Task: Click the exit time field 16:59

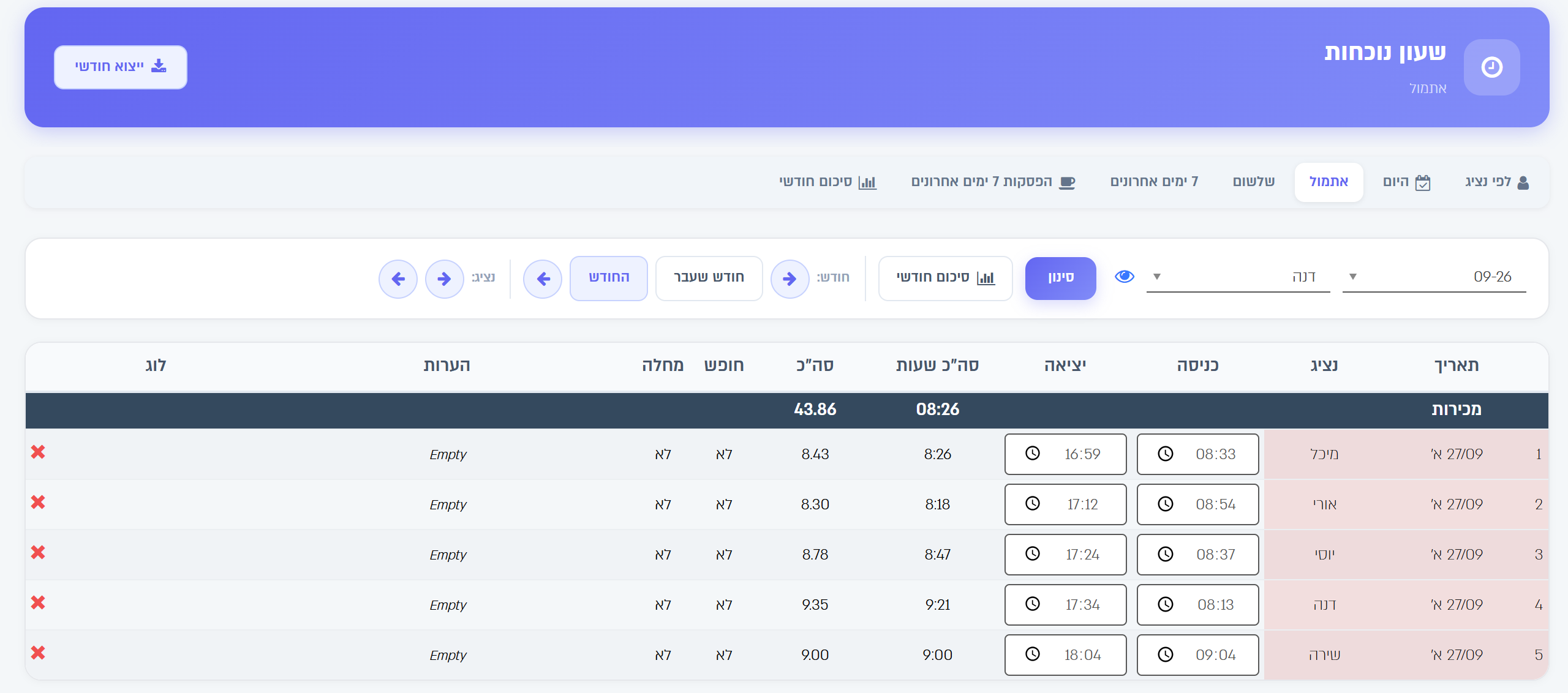Action: (x=1065, y=454)
